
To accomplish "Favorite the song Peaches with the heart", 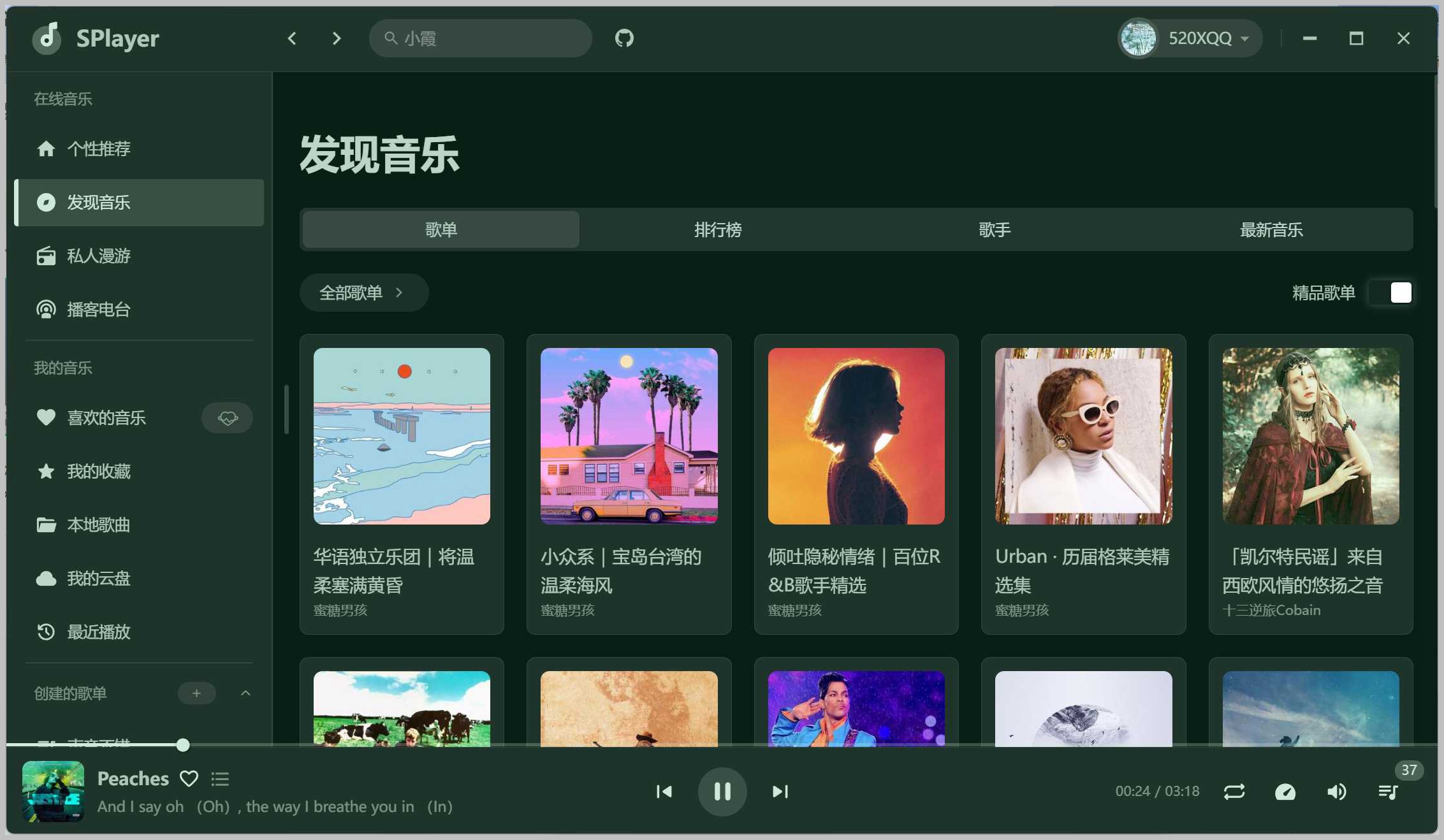I will click(189, 778).
